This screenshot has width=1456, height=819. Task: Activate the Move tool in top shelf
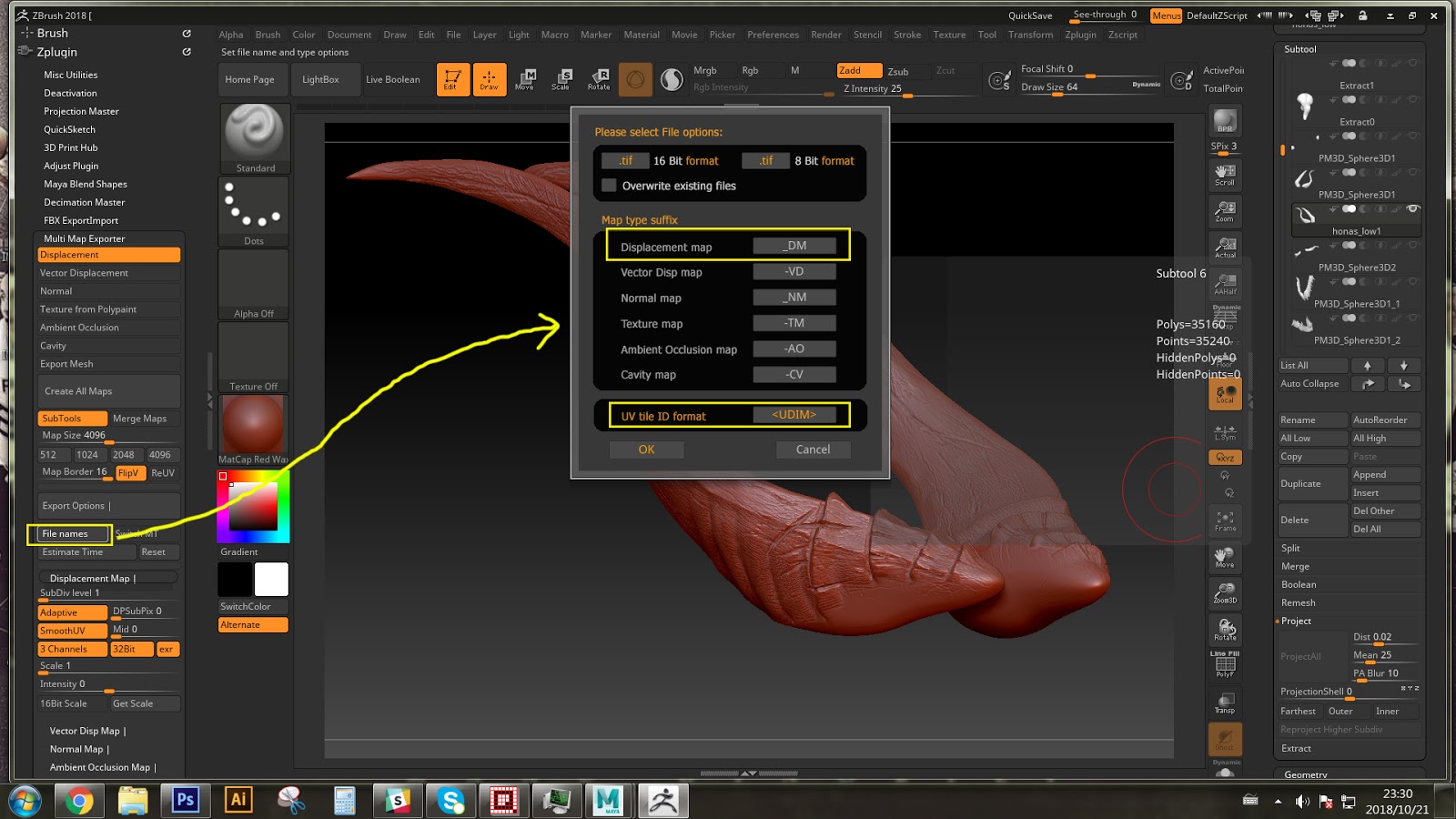click(x=525, y=79)
